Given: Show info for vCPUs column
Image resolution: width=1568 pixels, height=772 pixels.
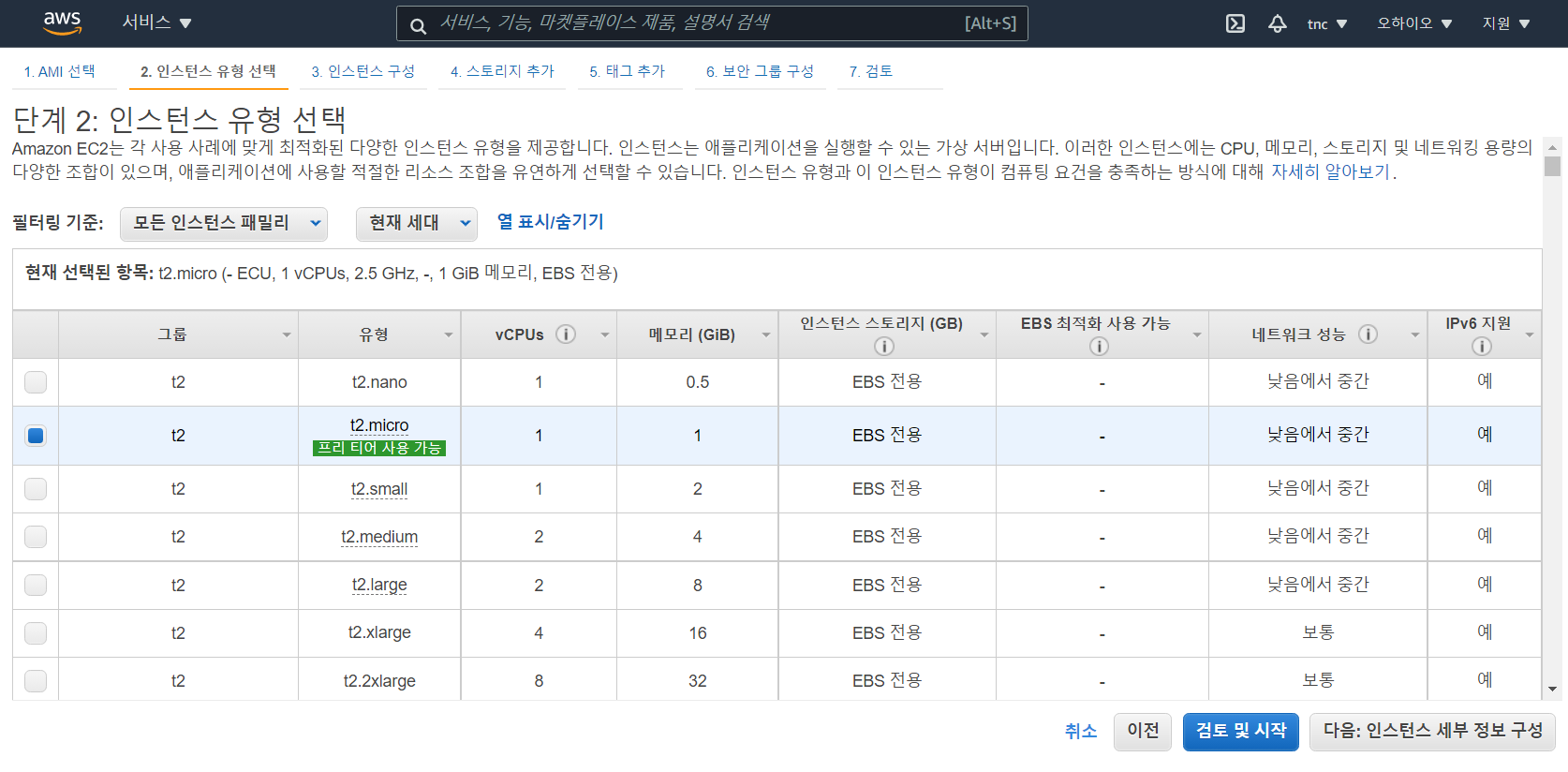Looking at the screenshot, I should (x=566, y=334).
